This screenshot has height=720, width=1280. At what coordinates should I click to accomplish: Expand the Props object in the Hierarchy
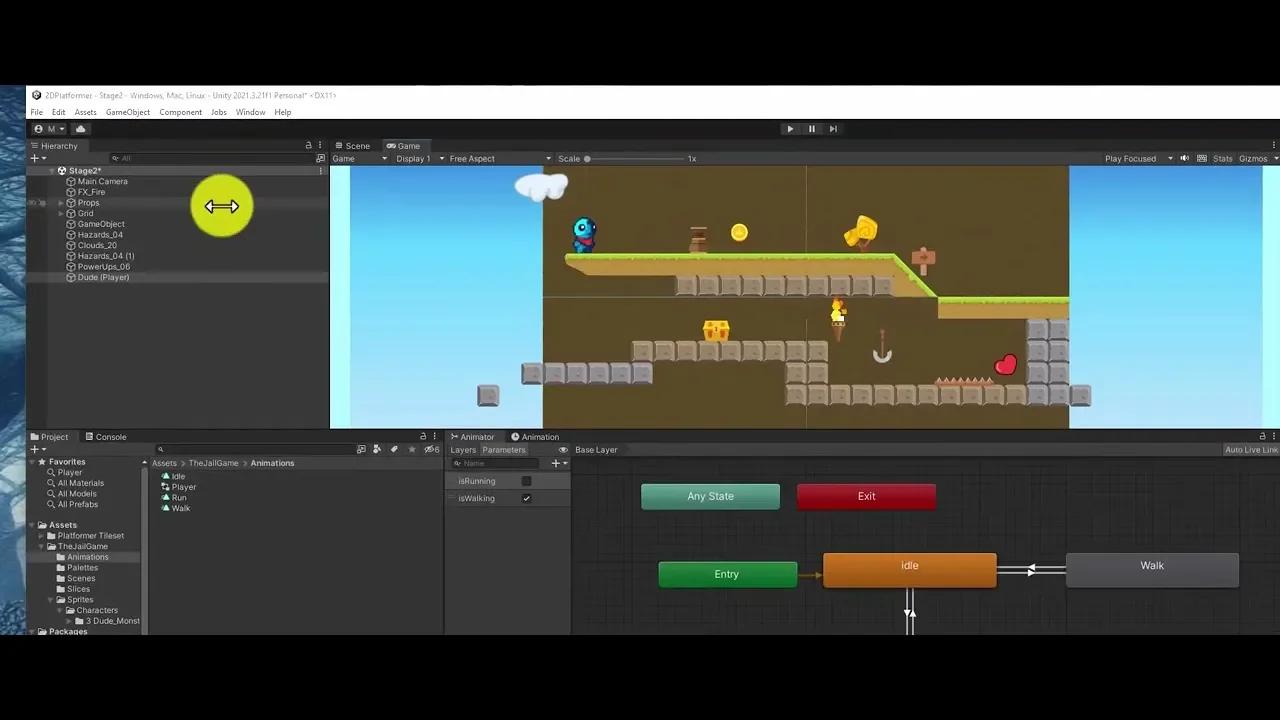tap(60, 202)
